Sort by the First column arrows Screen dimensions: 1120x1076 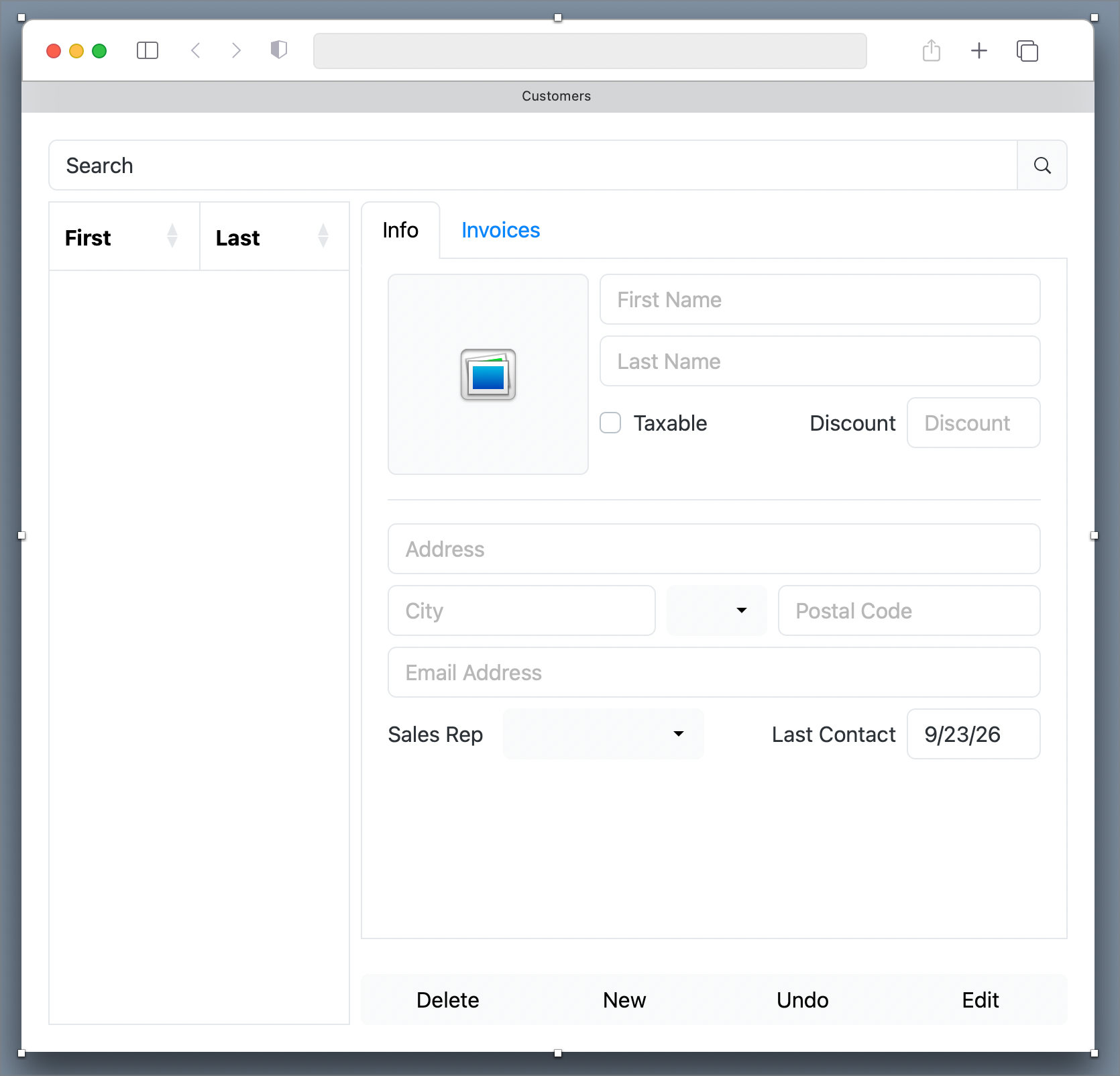pos(172,236)
